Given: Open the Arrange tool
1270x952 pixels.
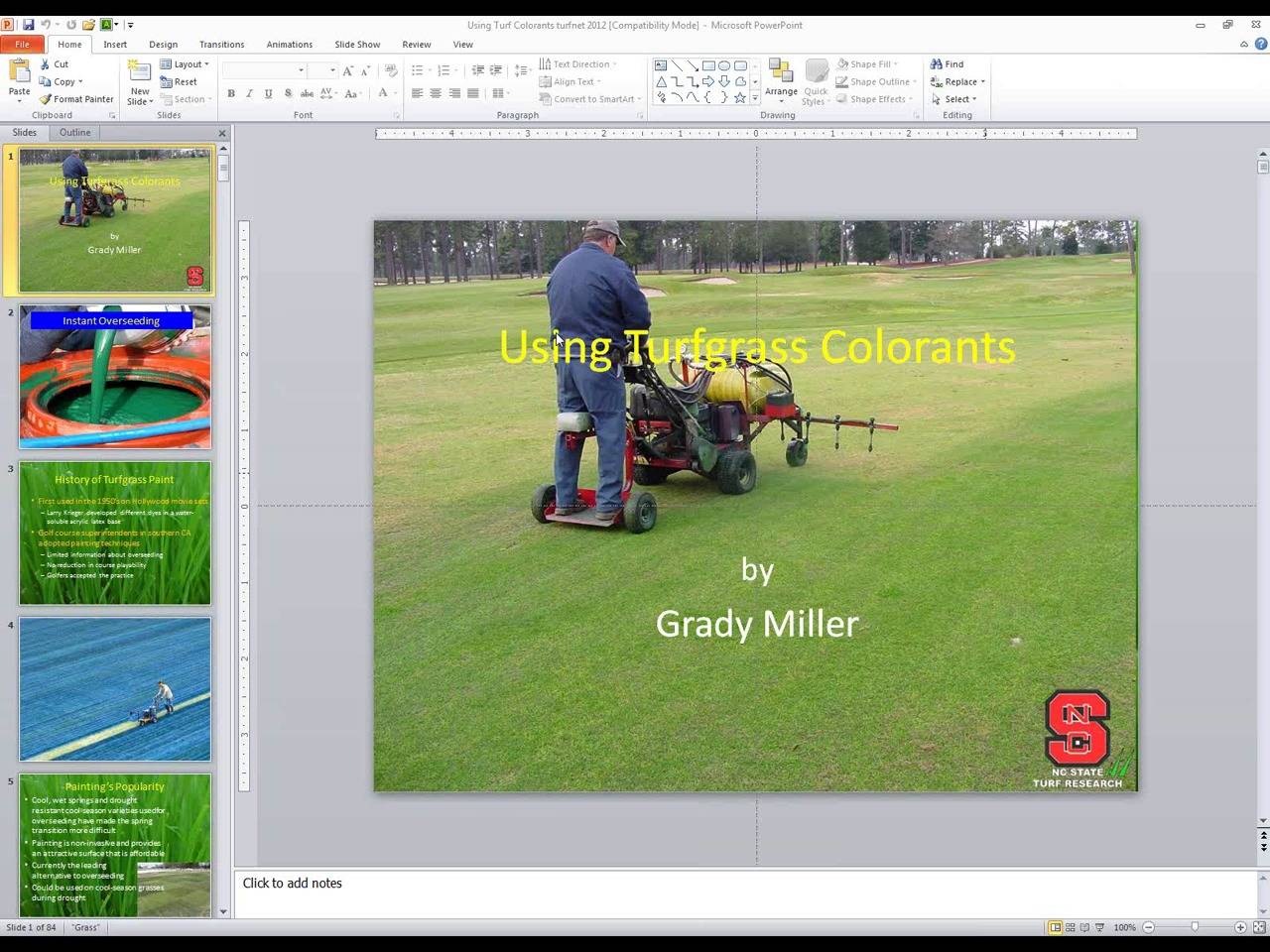Looking at the screenshot, I should 781,81.
